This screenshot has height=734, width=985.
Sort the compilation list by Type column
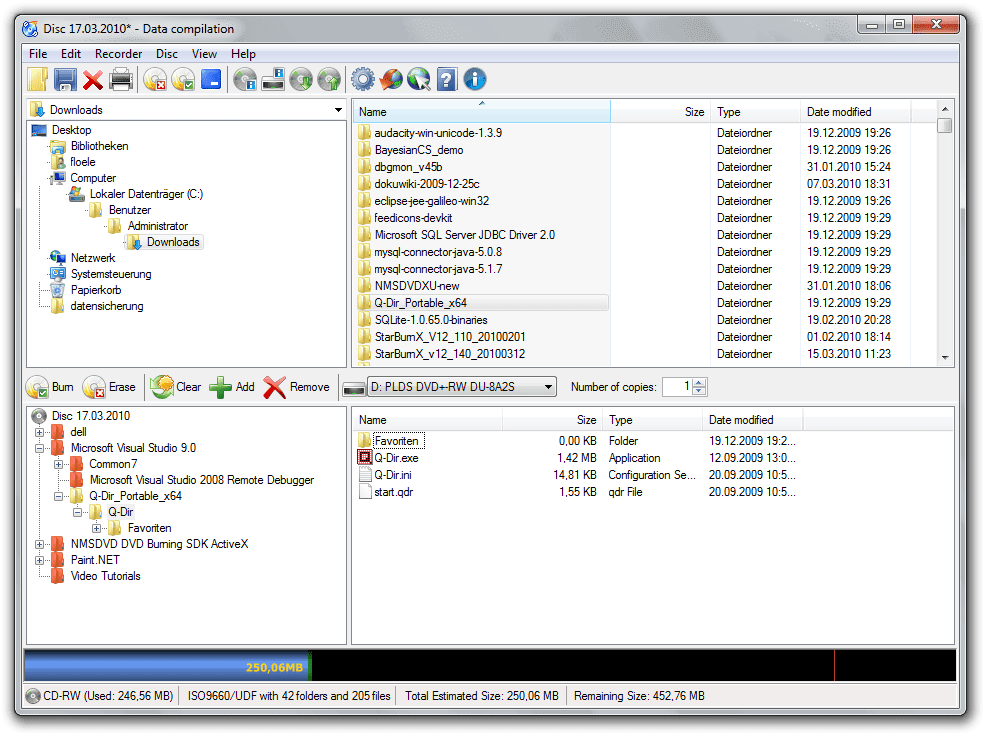click(652, 420)
